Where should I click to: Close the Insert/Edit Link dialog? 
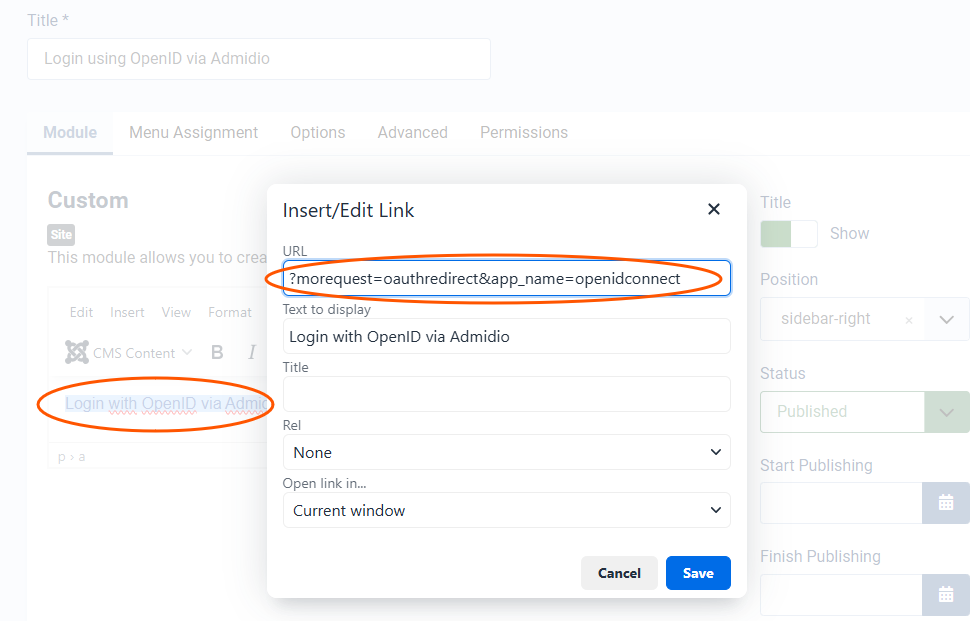coord(714,209)
